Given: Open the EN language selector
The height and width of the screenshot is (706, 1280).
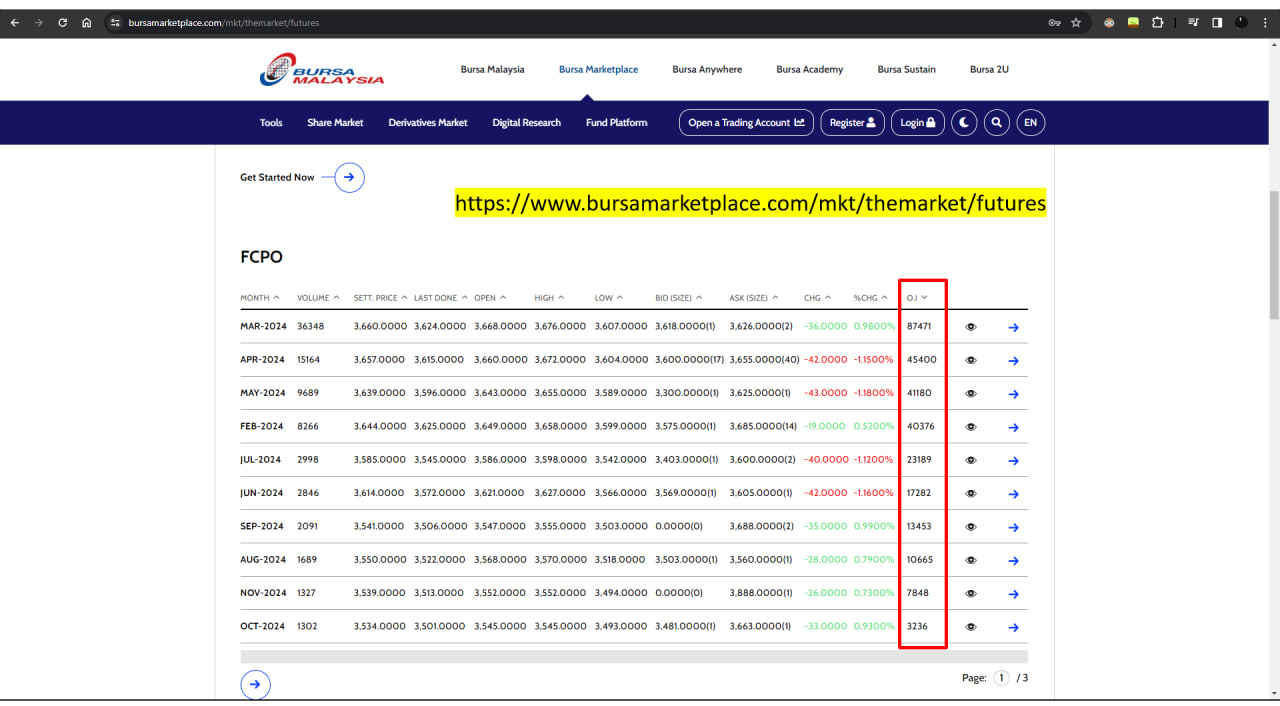Looking at the screenshot, I should click(x=1030, y=123).
